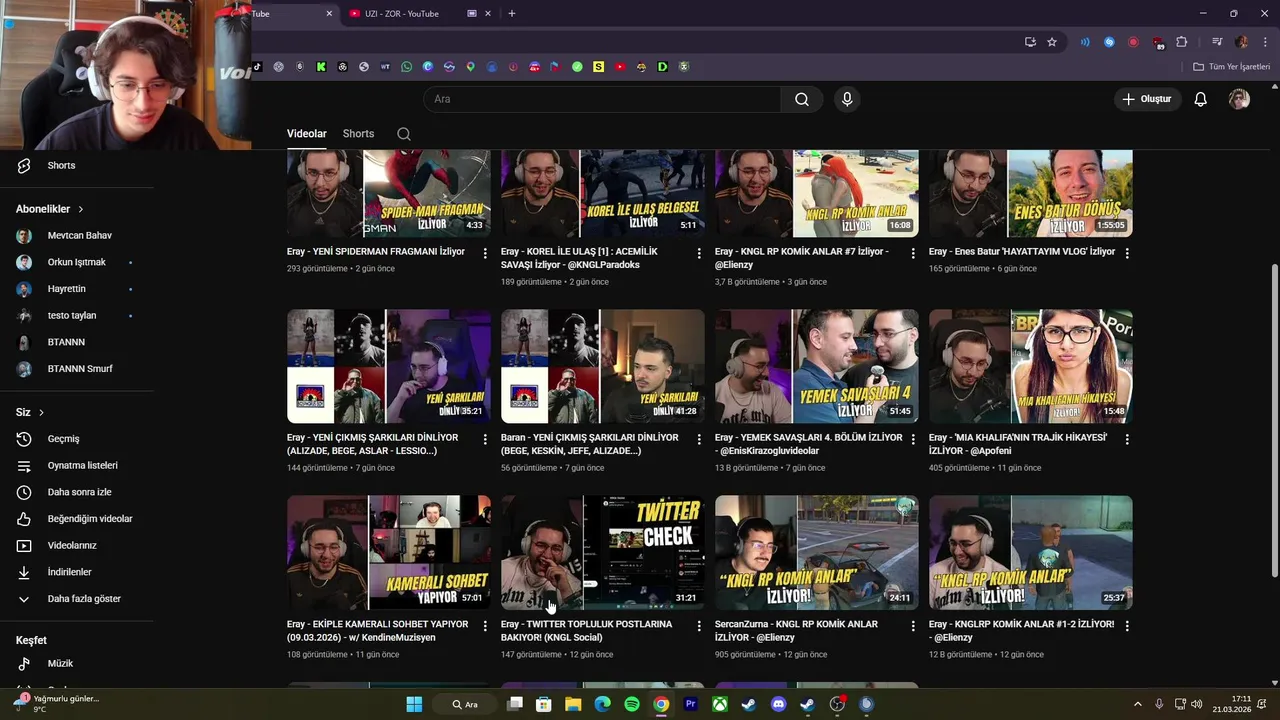
Task: Open Baran - YENİ ÇIKMIŞ ŞARKILARI DİNLİYOR title
Action: point(592,444)
